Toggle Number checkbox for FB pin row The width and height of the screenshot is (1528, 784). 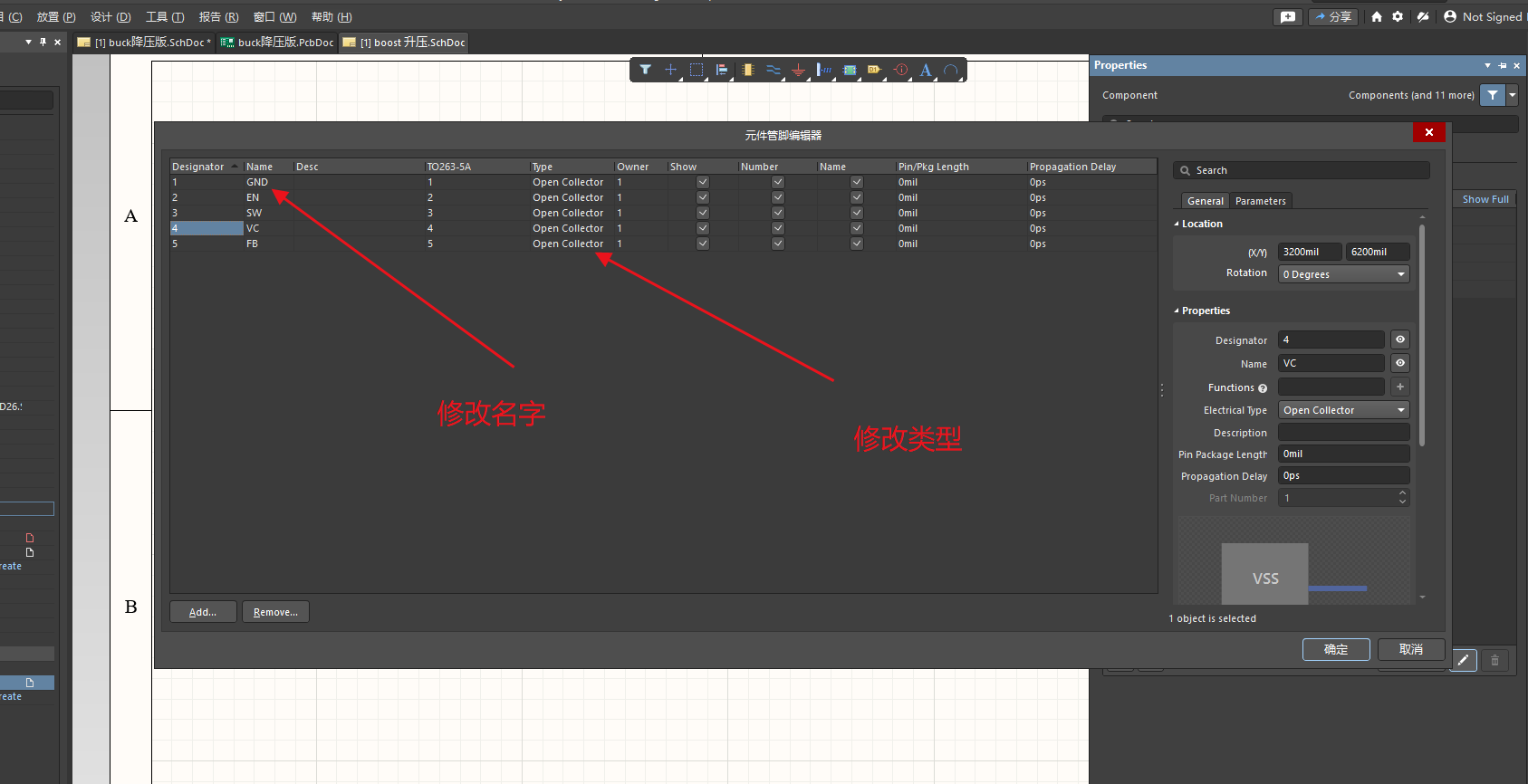click(x=778, y=244)
